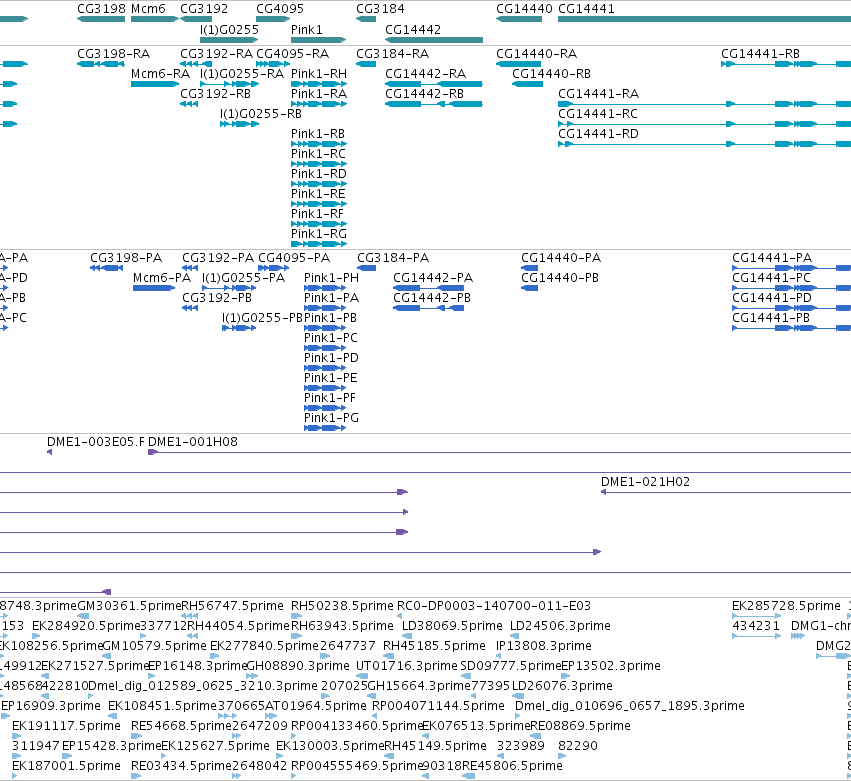
Task: Select the Pink1-RD transcript label
Action: coord(319,174)
